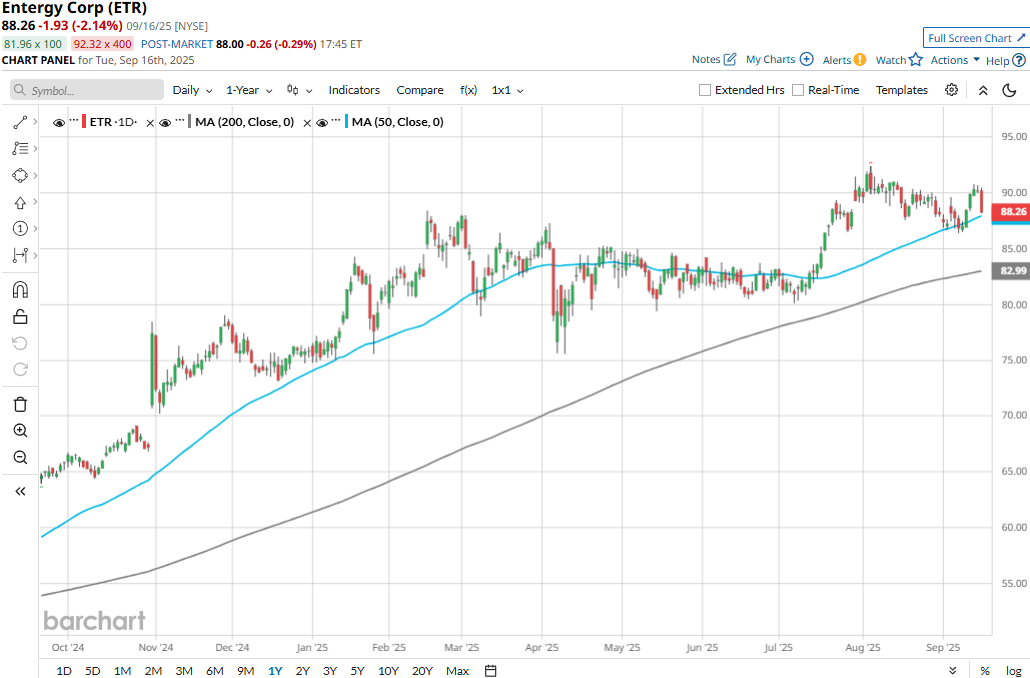
Task: Collapse the drawing tools sidebar
Action: coord(20,491)
